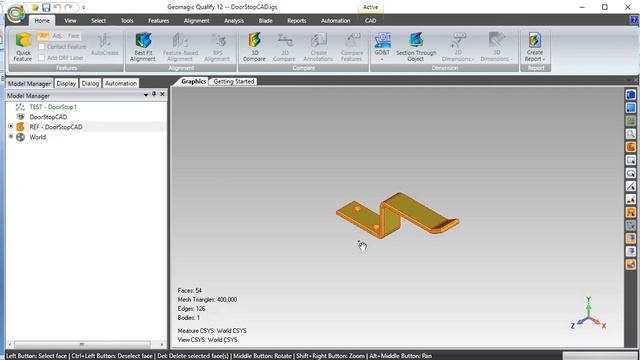Open Feature-Based Alignment tool

pos(180,47)
